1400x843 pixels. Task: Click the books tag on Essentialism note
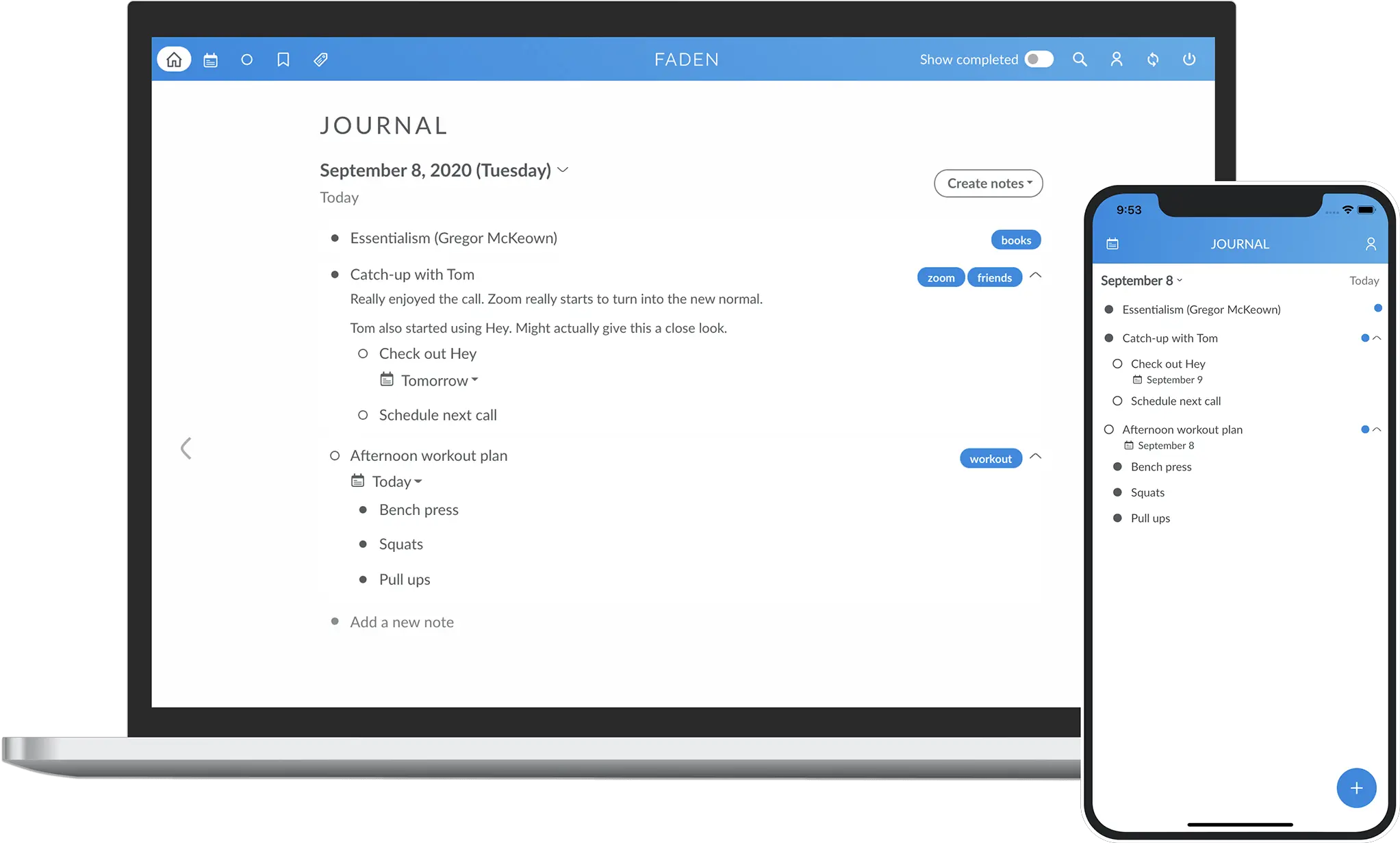[1016, 240]
